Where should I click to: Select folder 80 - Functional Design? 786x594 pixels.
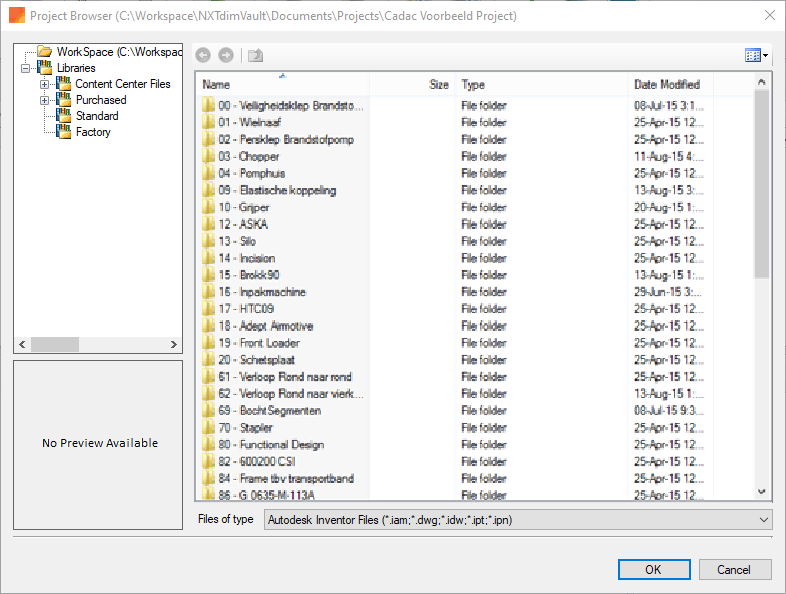pos(263,445)
